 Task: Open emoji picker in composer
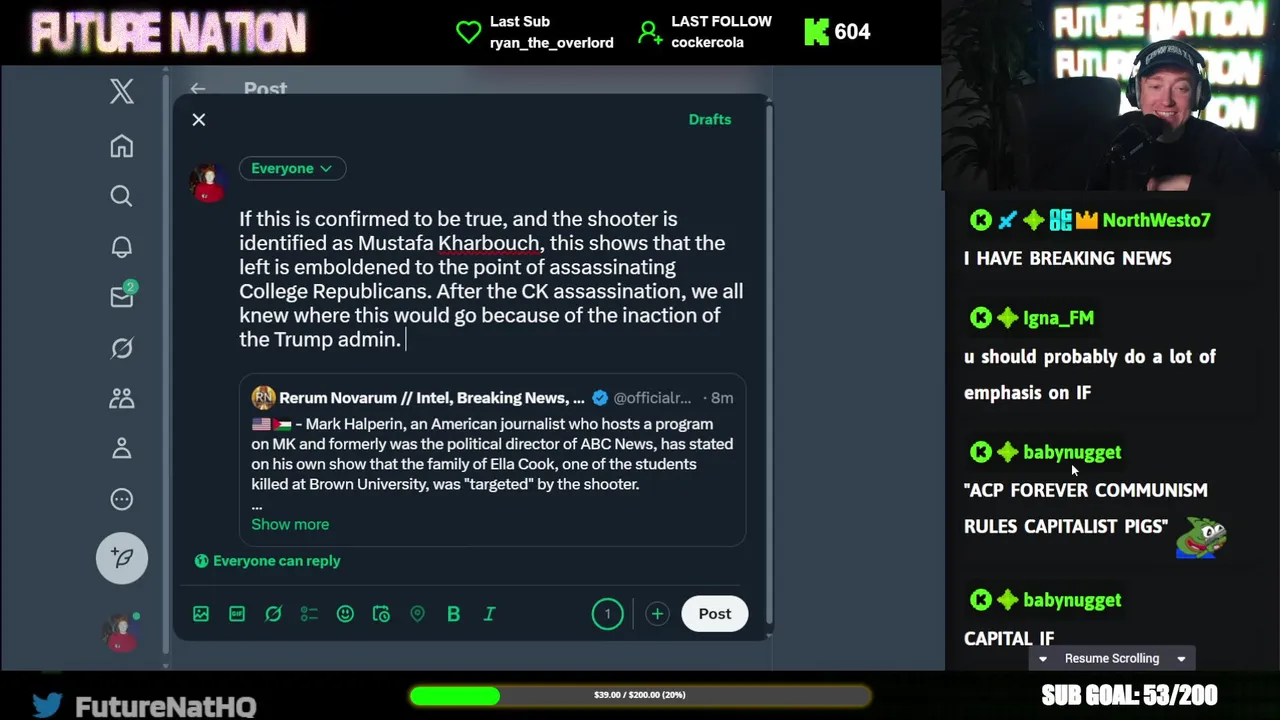pos(345,614)
